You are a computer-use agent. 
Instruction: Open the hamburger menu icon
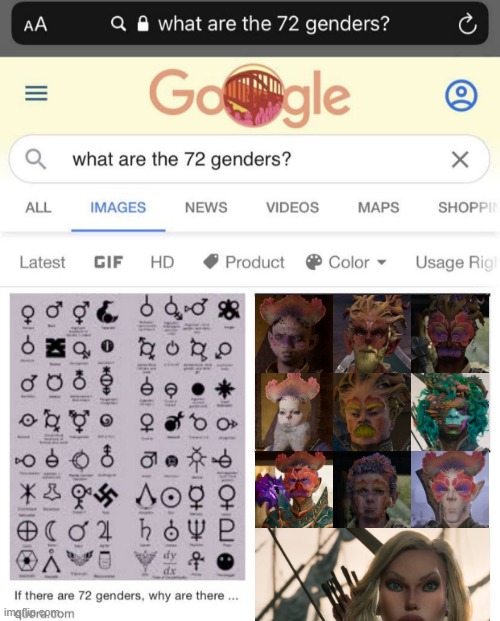tap(36, 93)
